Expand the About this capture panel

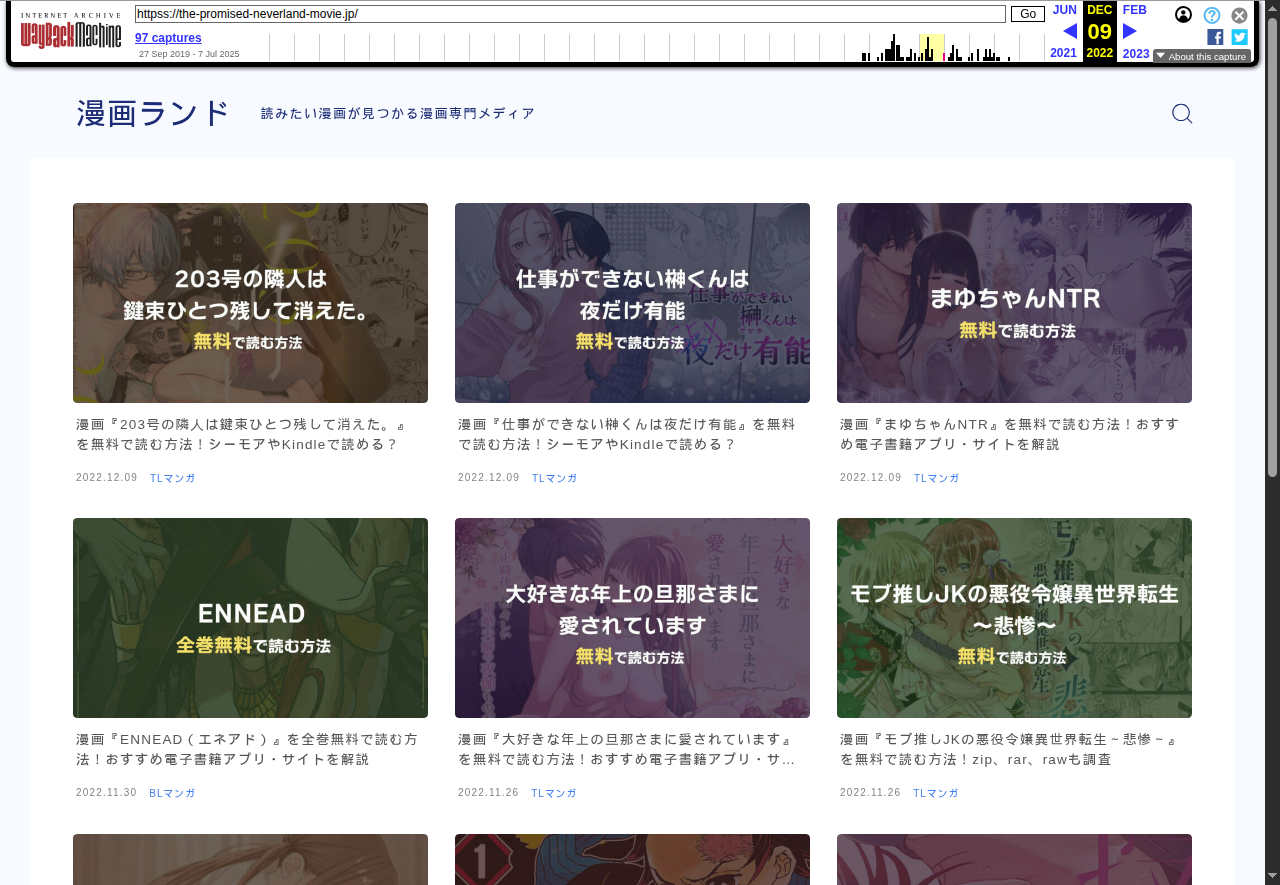pyautogui.click(x=1201, y=56)
